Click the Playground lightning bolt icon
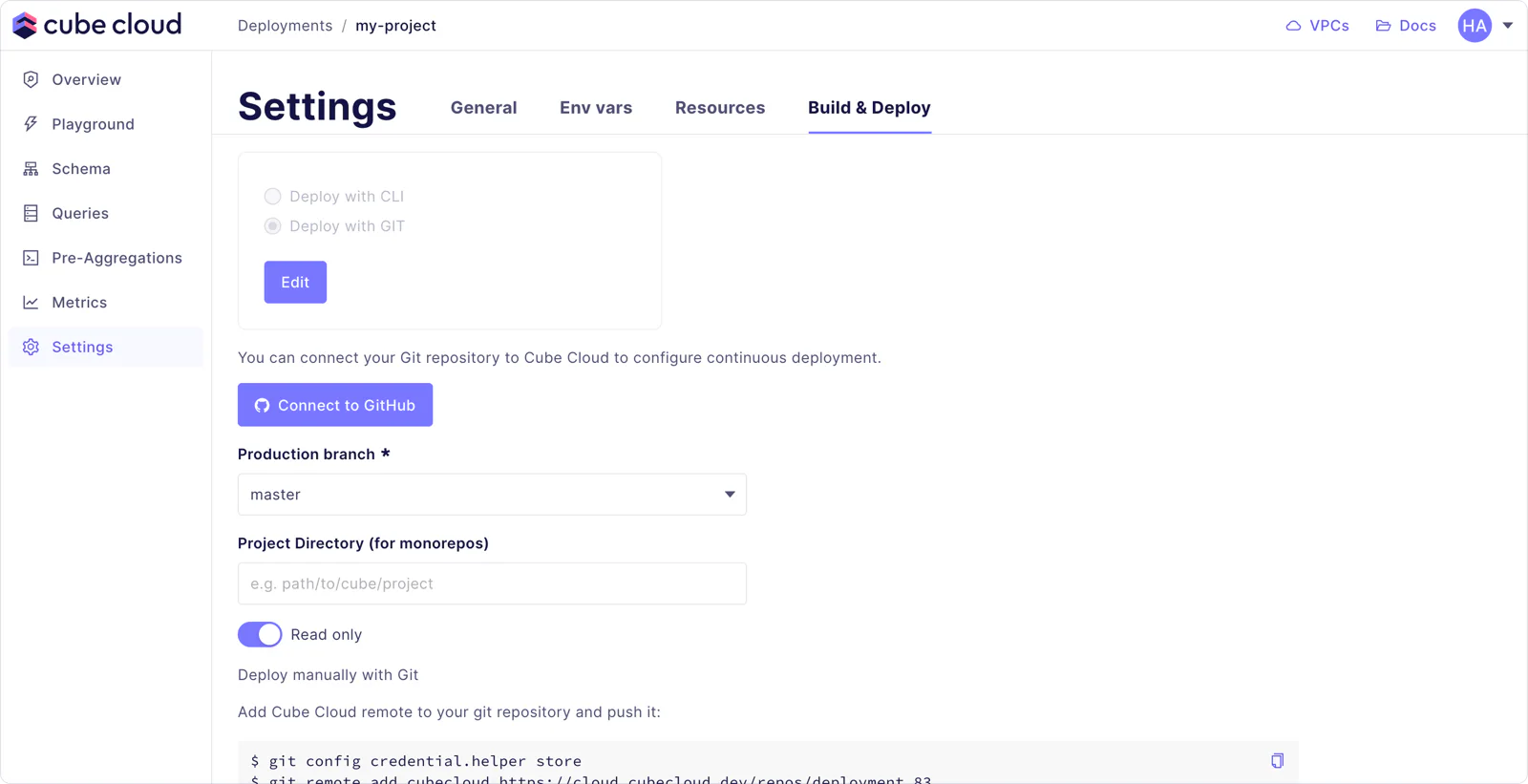This screenshot has height=784, width=1528. tap(31, 124)
